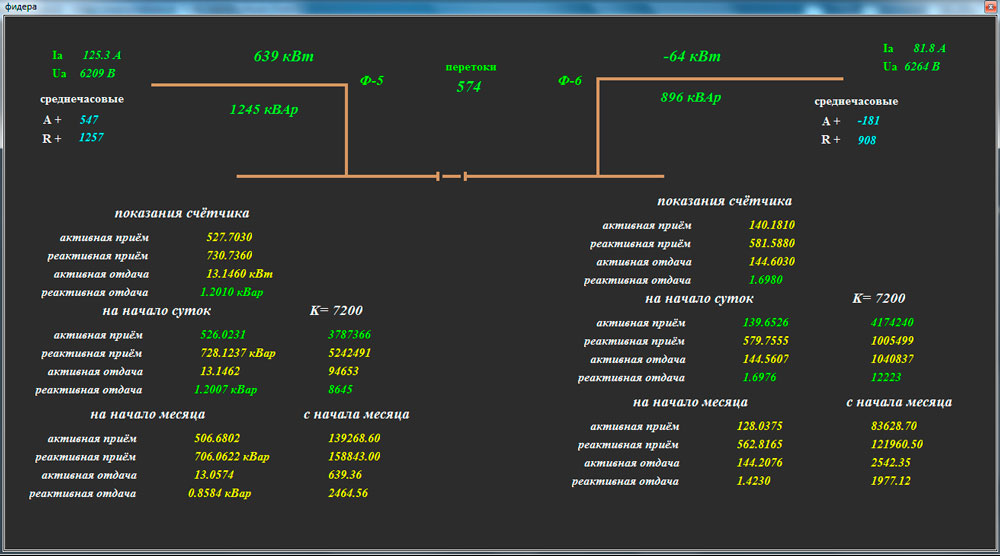The width and height of the screenshot is (1000, 556).
Task: Select left hourly average A+ value 547
Action: [x=89, y=120]
